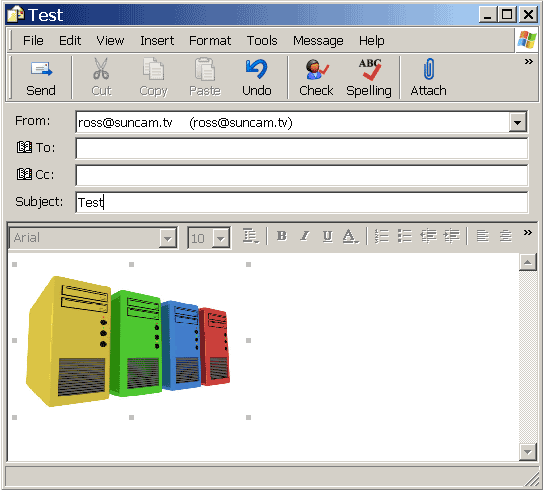Click the message body scroll up arrow

528,262
